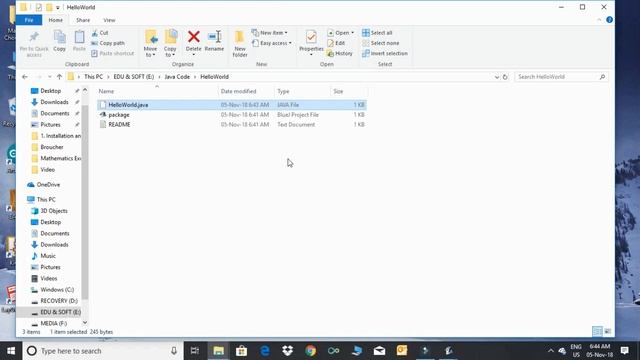
Task: Open the Mathematics folder in sidebar
Action: point(60,158)
